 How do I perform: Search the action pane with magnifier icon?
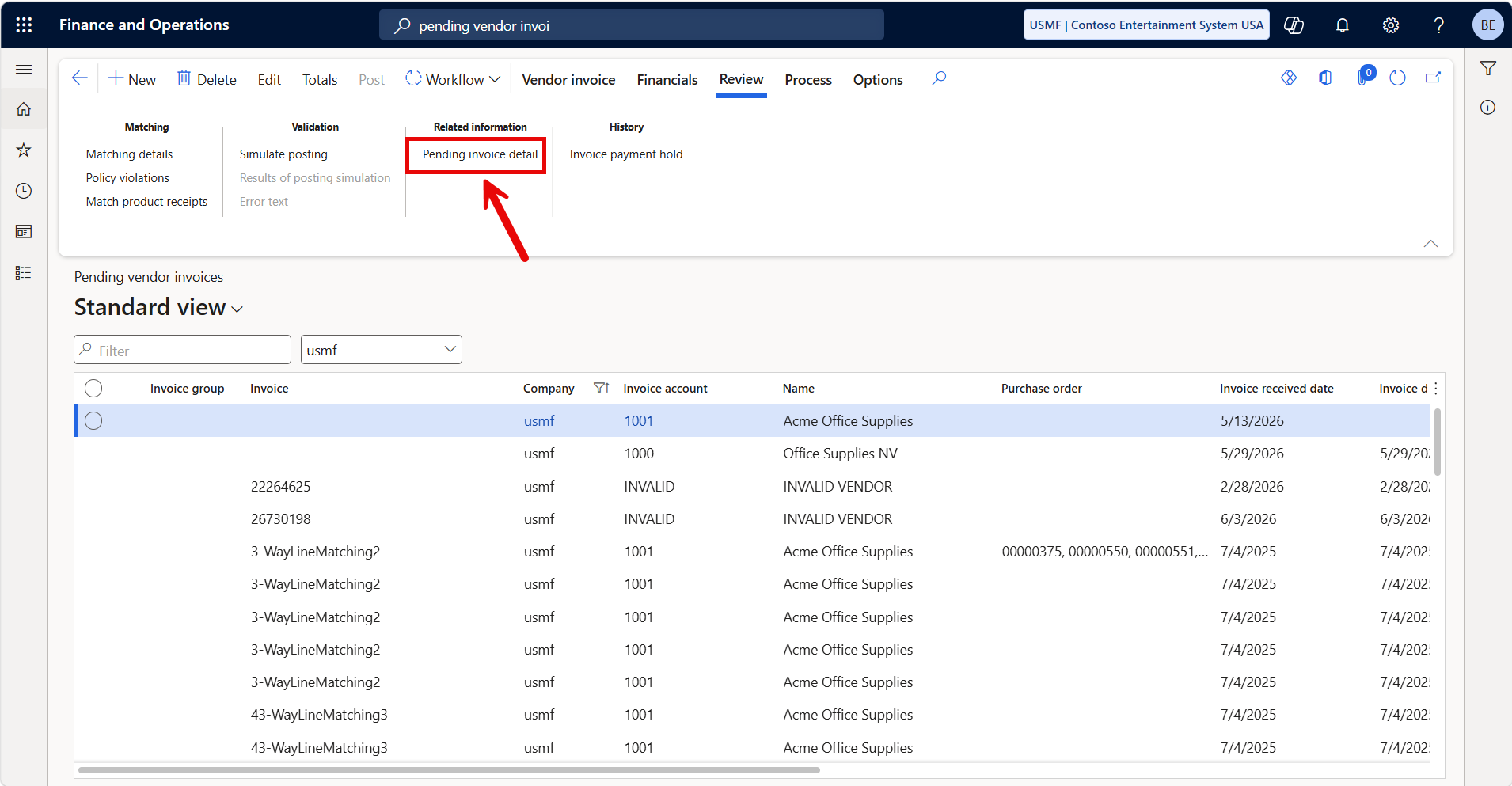[939, 78]
